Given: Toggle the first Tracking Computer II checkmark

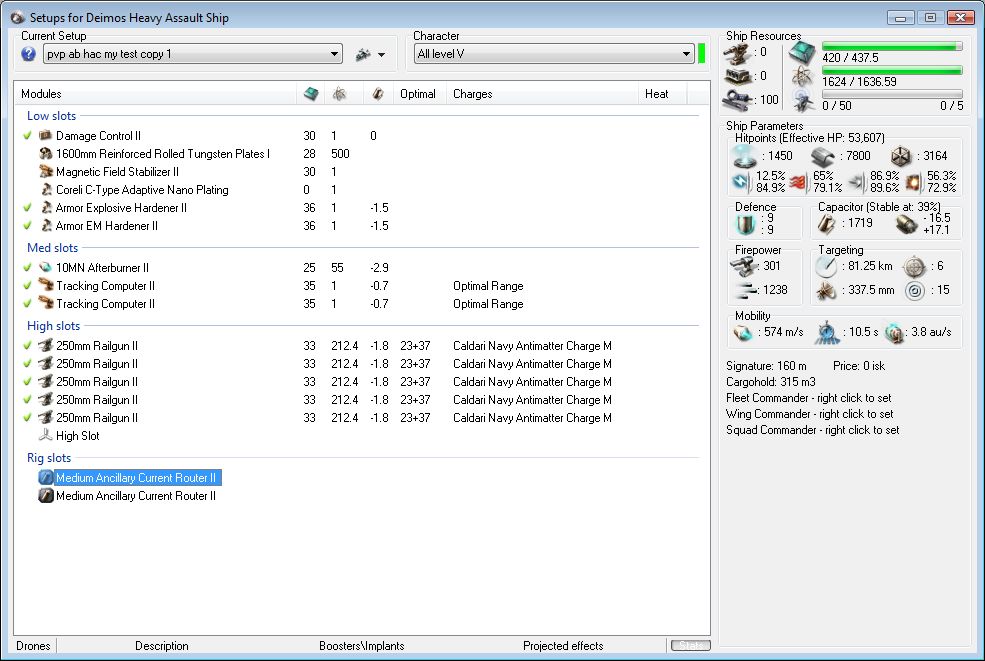Looking at the screenshot, I should coord(27,285).
